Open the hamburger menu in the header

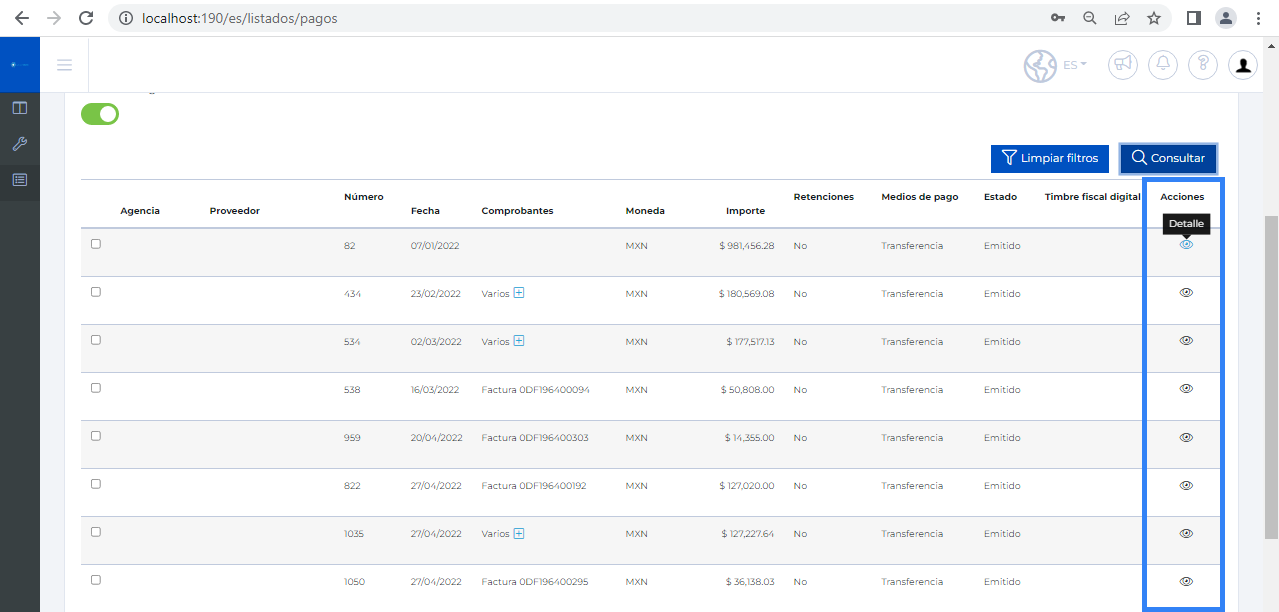(x=65, y=66)
